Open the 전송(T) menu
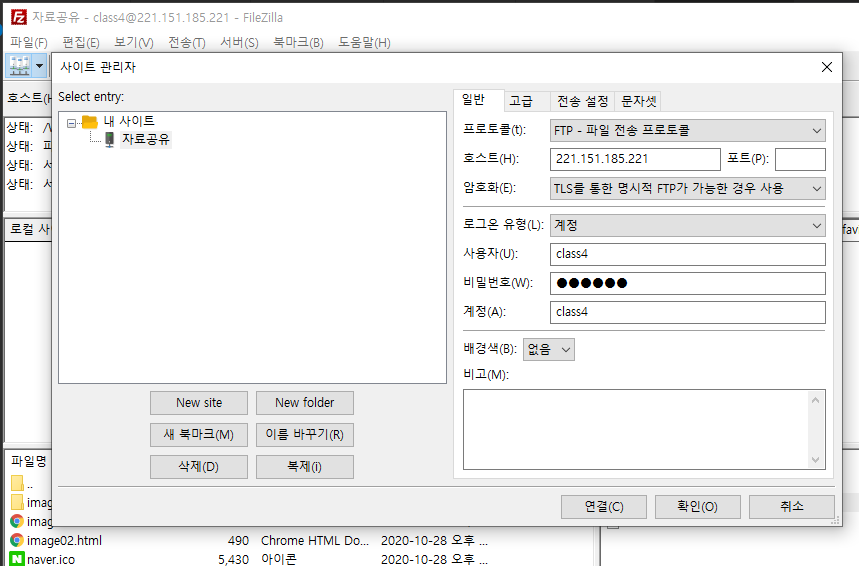Viewport: 859px width, 566px height. [187, 43]
